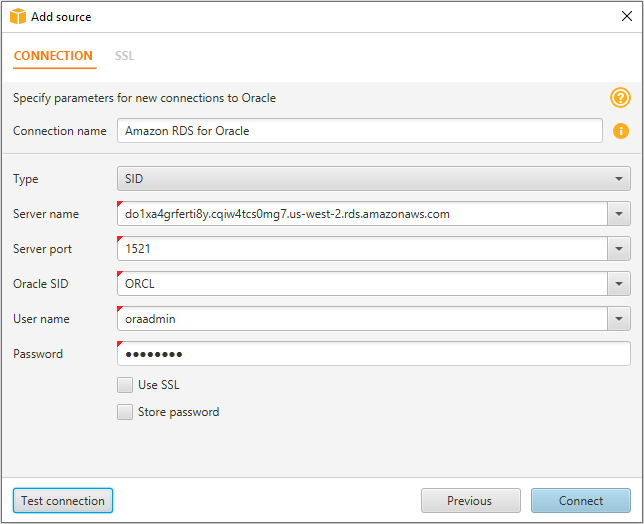Click the AWS box icon in title bar
The height and width of the screenshot is (524, 644).
coord(17,16)
